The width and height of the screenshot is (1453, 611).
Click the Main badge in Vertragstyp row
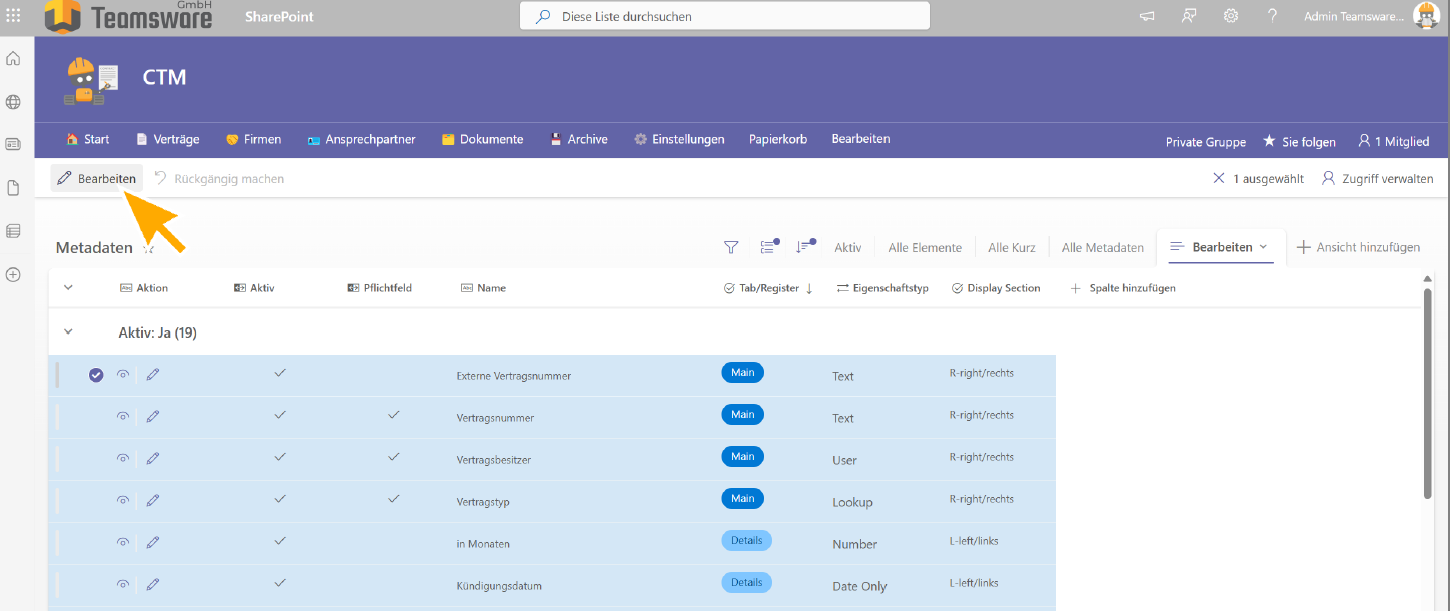[x=742, y=498]
